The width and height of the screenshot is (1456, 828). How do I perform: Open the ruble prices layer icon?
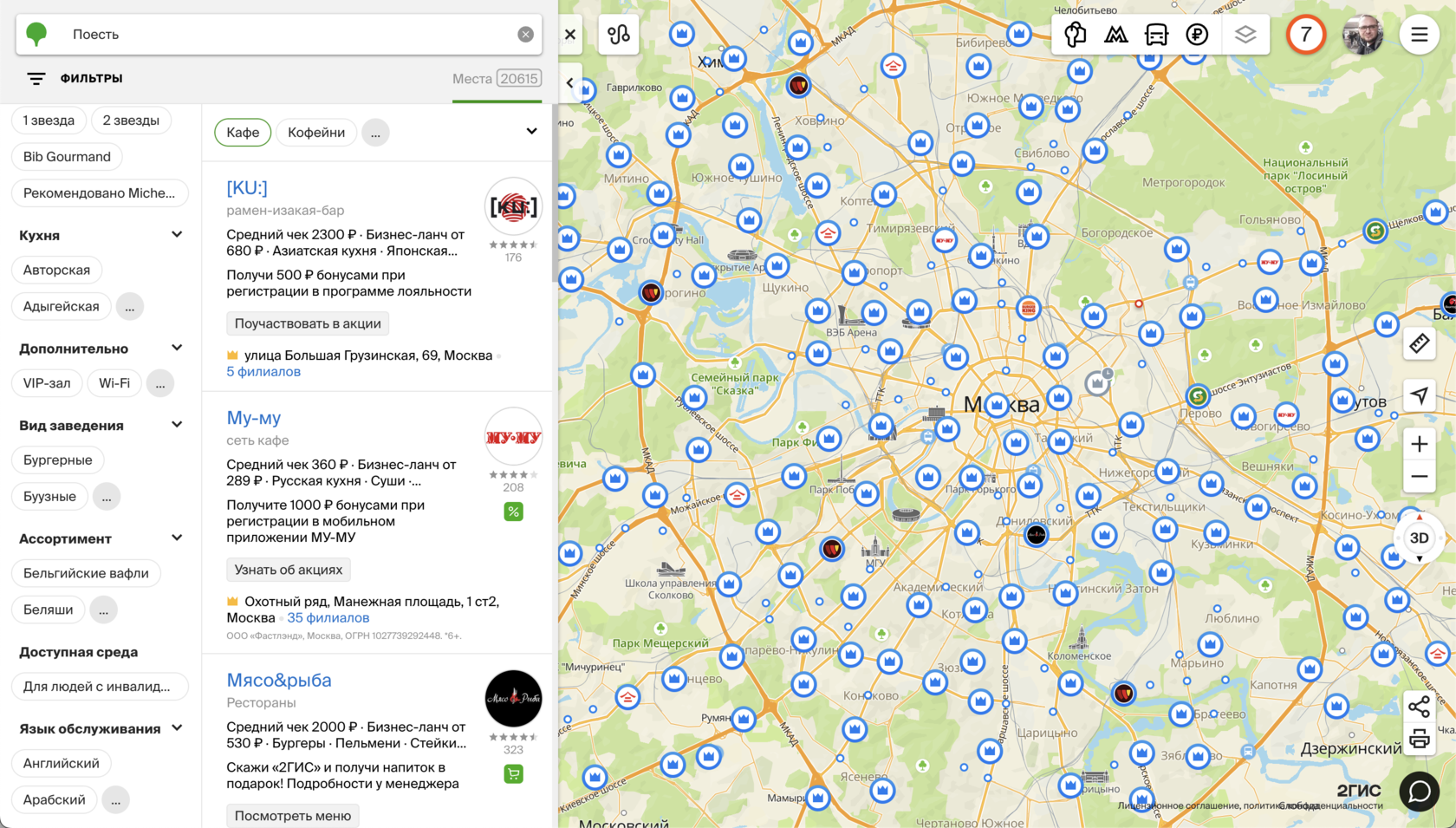(x=1198, y=35)
